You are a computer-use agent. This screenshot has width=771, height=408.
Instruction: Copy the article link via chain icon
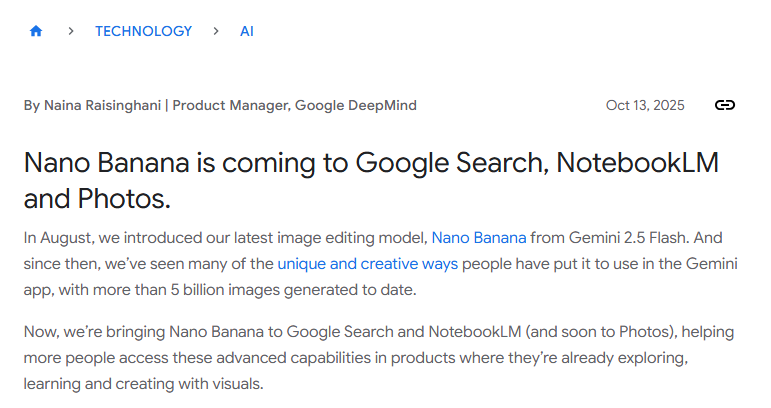pos(725,106)
